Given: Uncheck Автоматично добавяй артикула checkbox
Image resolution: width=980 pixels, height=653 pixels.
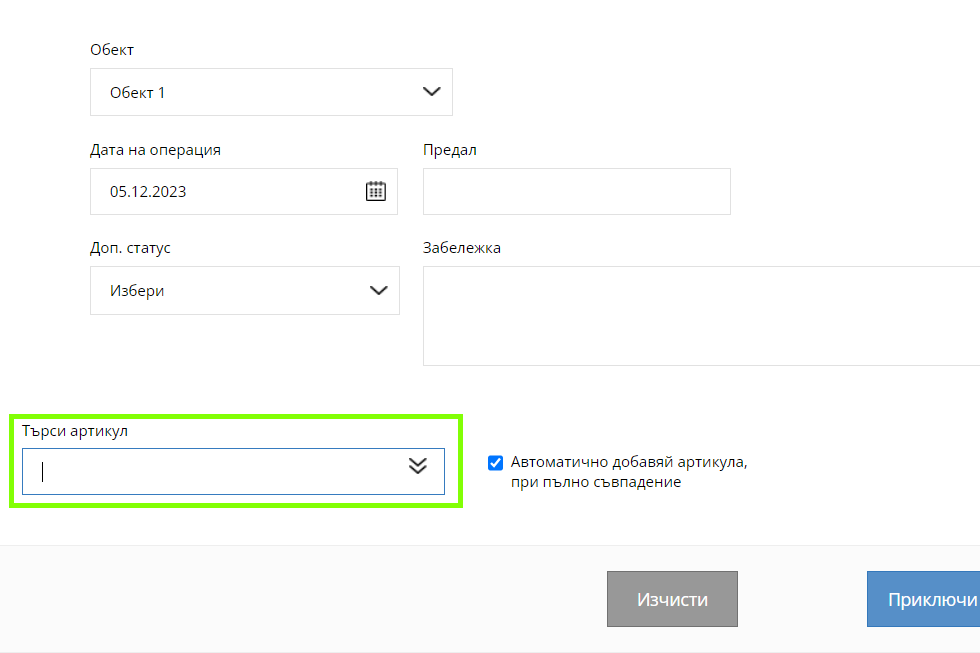Looking at the screenshot, I should 495,463.
